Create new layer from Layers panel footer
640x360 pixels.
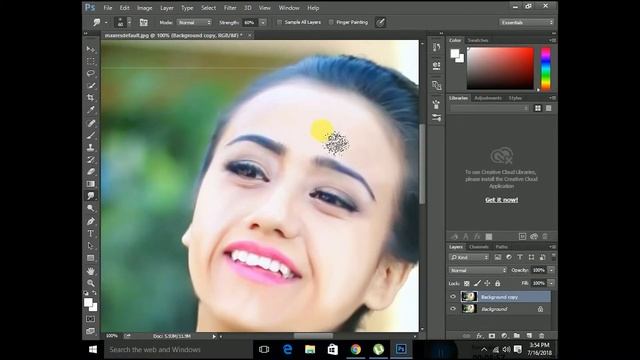pos(529,336)
